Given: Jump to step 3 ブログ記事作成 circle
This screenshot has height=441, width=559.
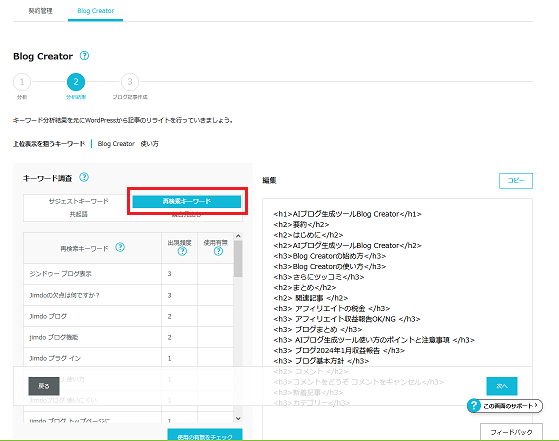Looking at the screenshot, I should 130,82.
